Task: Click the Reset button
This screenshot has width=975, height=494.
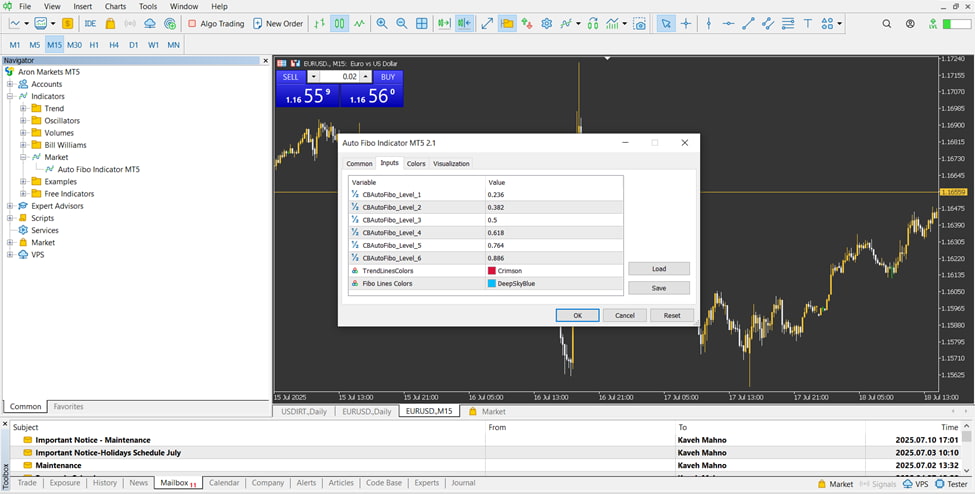Action: (x=672, y=315)
